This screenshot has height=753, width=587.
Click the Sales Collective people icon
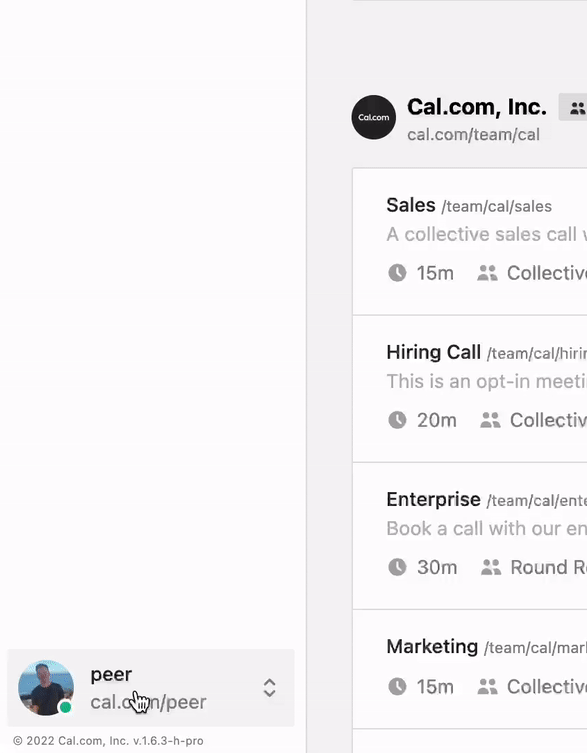pyautogui.click(x=487, y=273)
